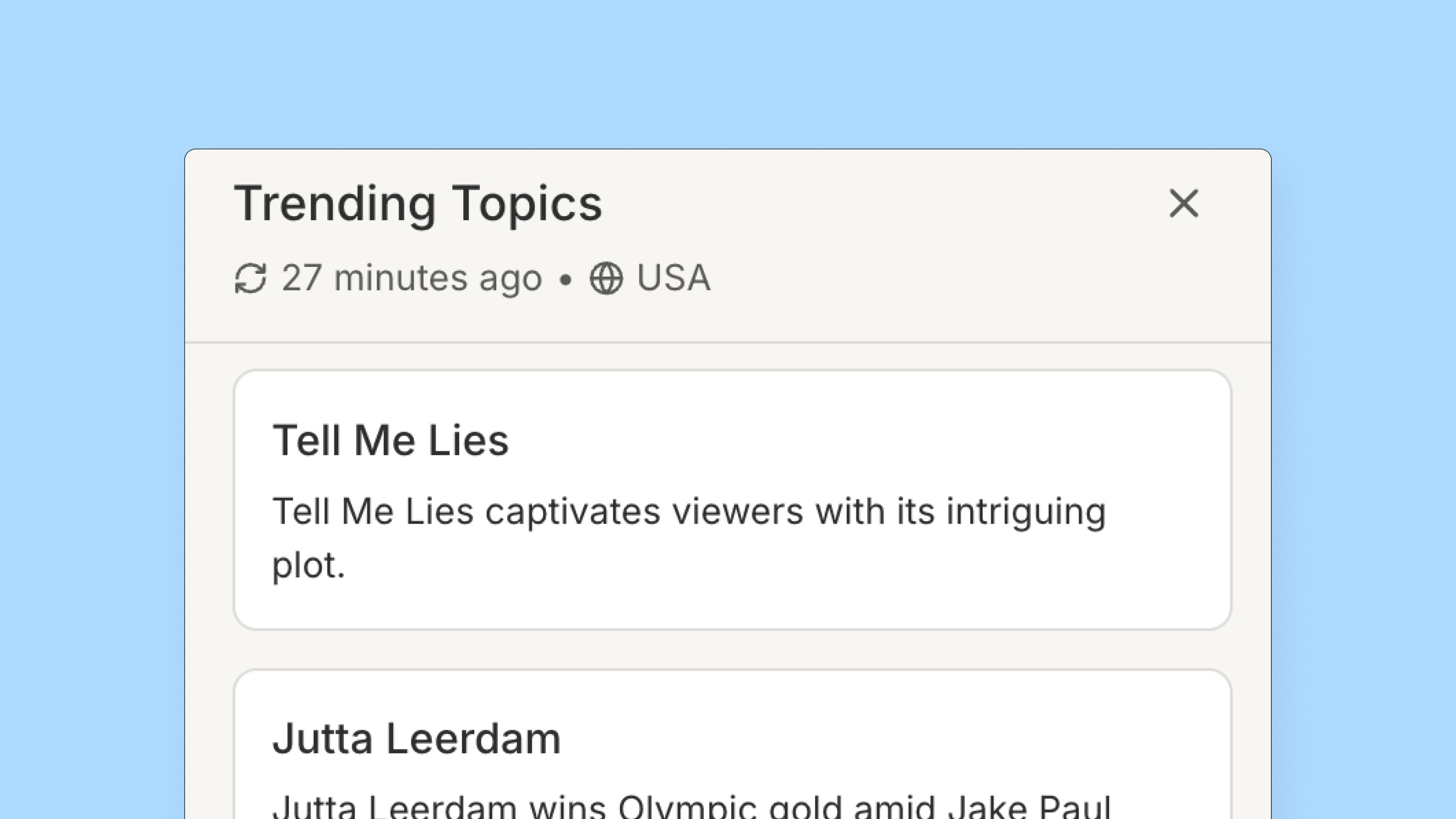Click the globe region icon
The image size is (1456, 819).
606,278
